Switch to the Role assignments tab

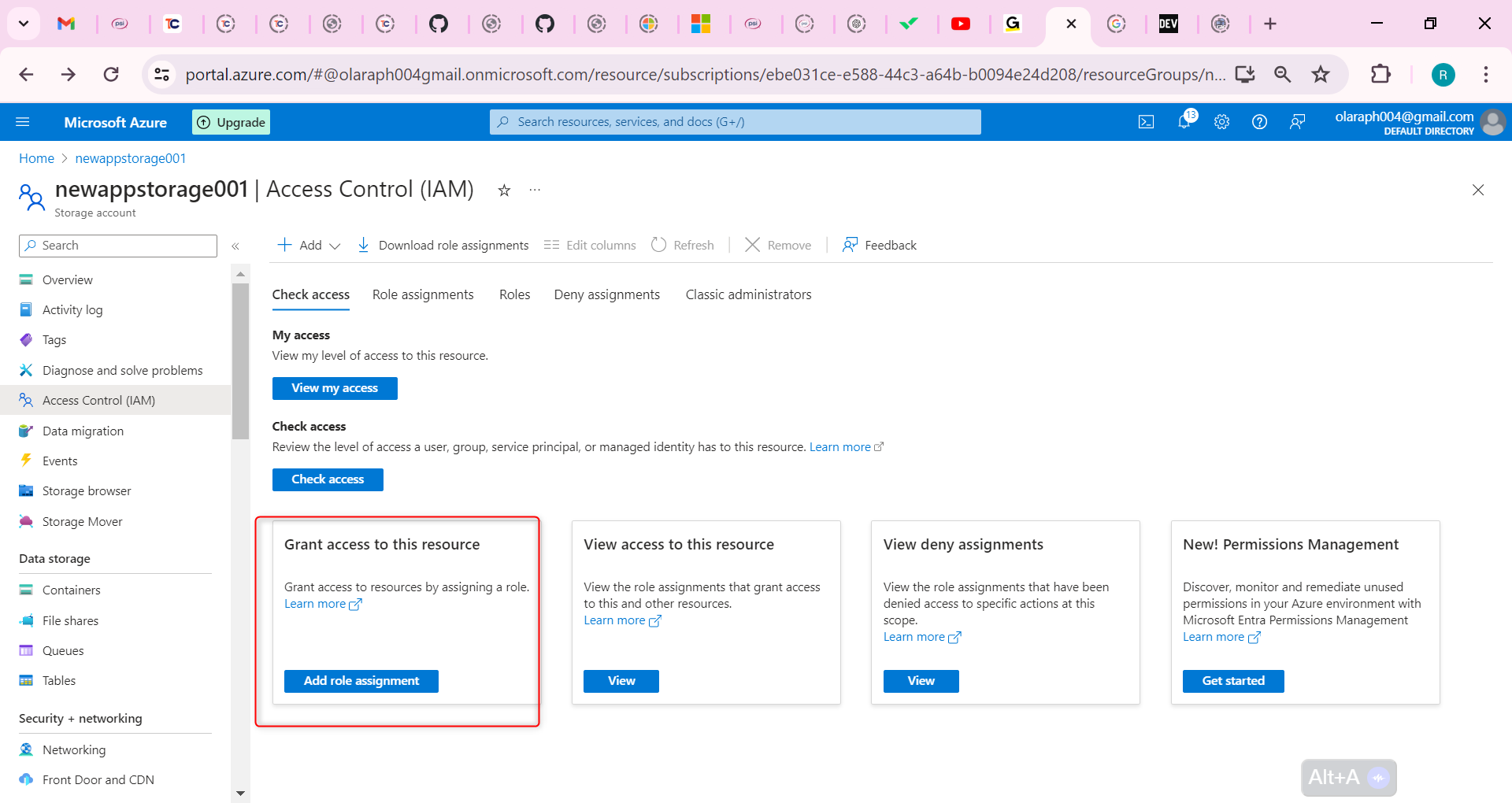[x=422, y=294]
